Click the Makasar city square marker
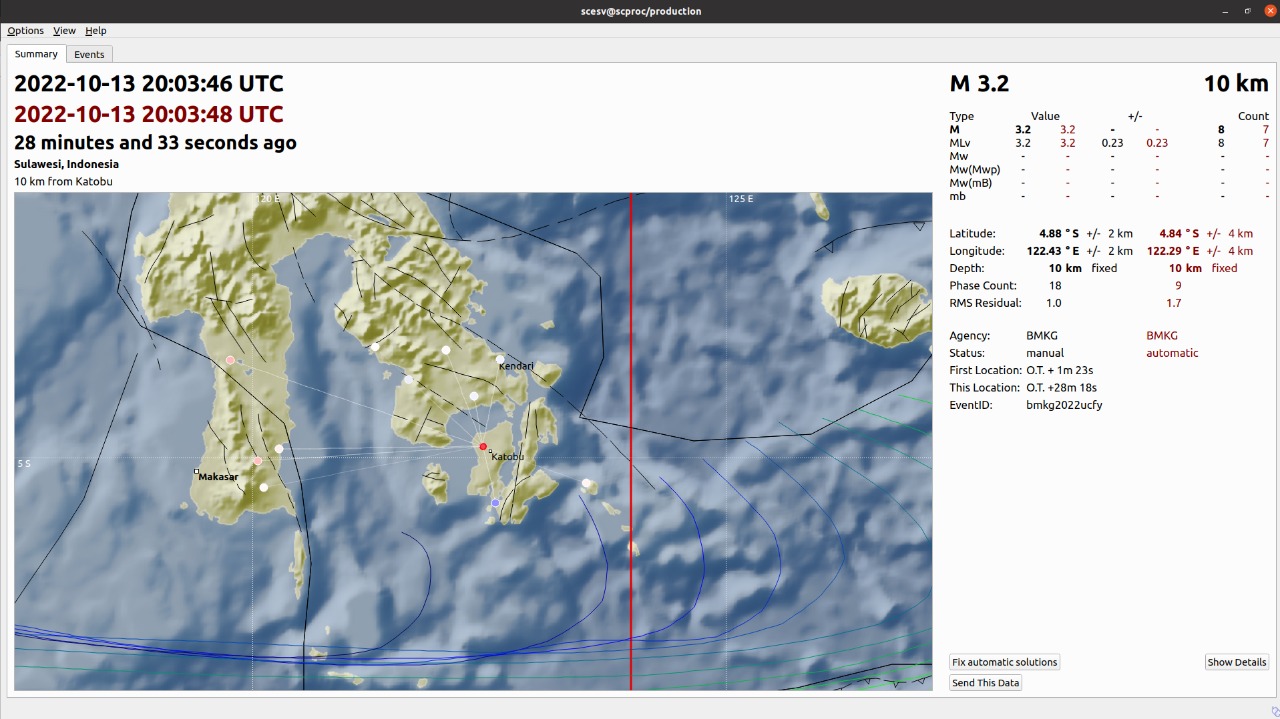Image resolution: width=1280 pixels, height=719 pixels. pyautogui.click(x=197, y=471)
